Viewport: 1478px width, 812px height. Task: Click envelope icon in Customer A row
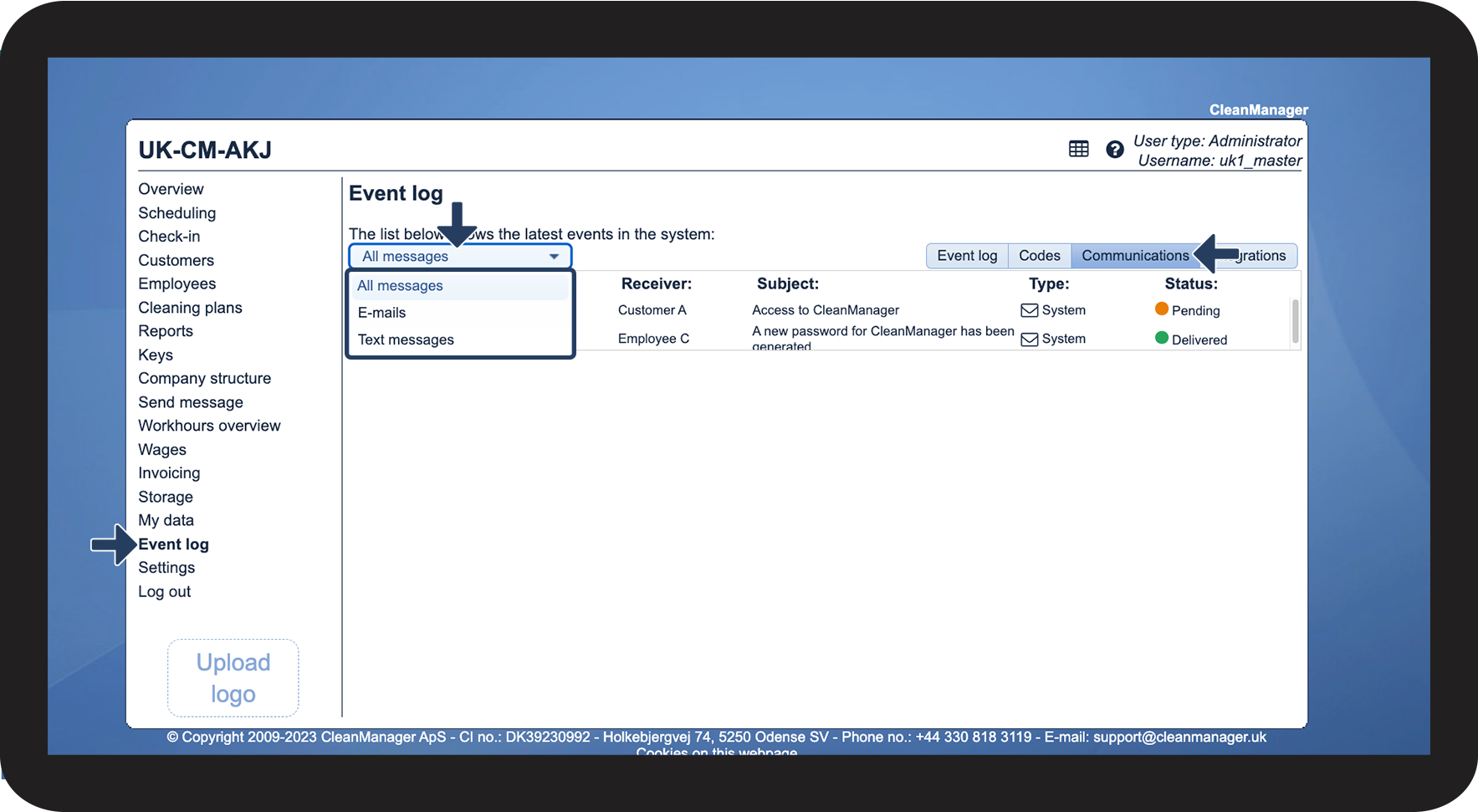pyautogui.click(x=1030, y=310)
